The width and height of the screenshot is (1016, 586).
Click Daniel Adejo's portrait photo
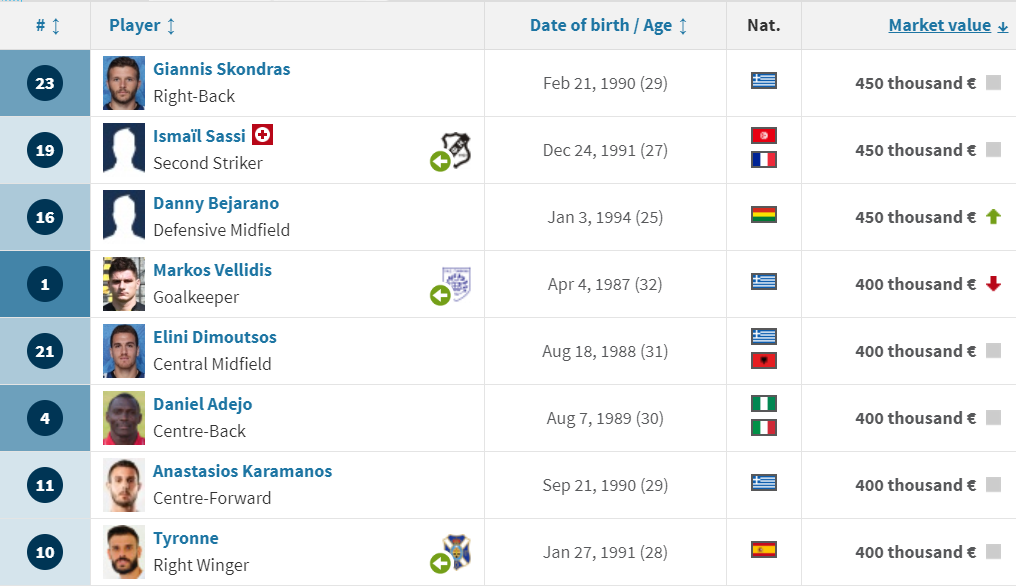coord(124,418)
